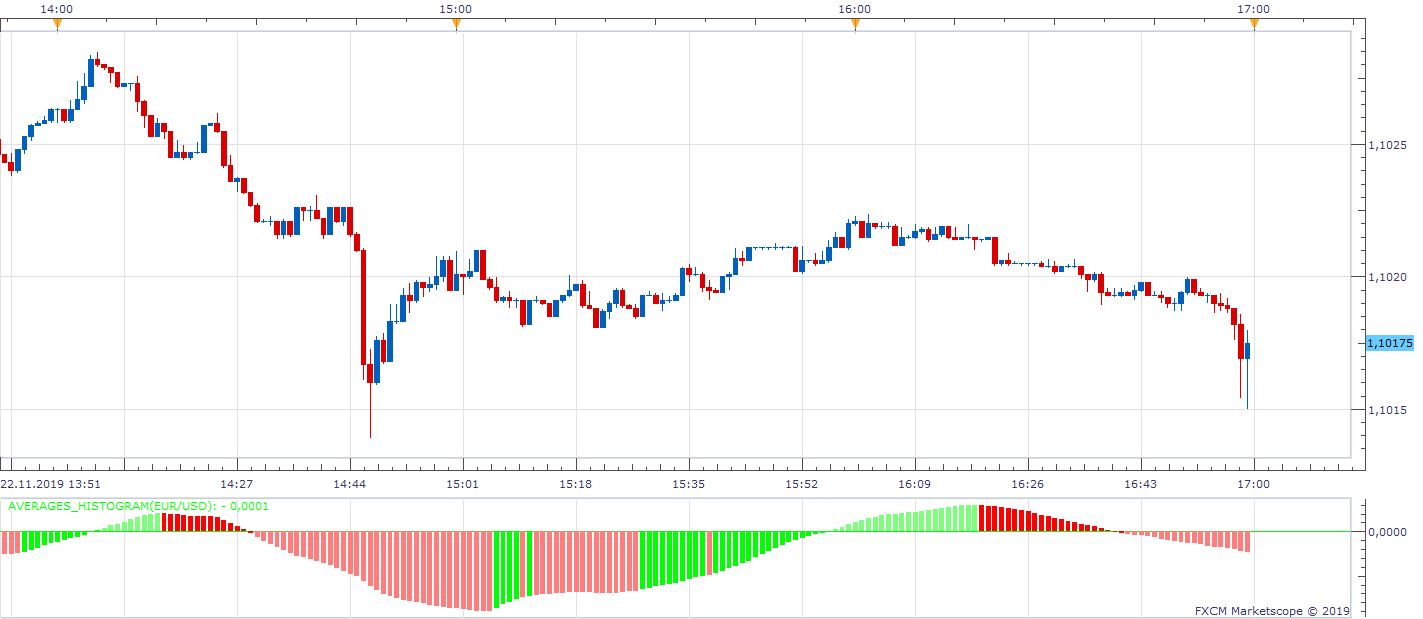Click the 22.11.2019 13:51 date label
1423x619 pixels.
click(50, 484)
